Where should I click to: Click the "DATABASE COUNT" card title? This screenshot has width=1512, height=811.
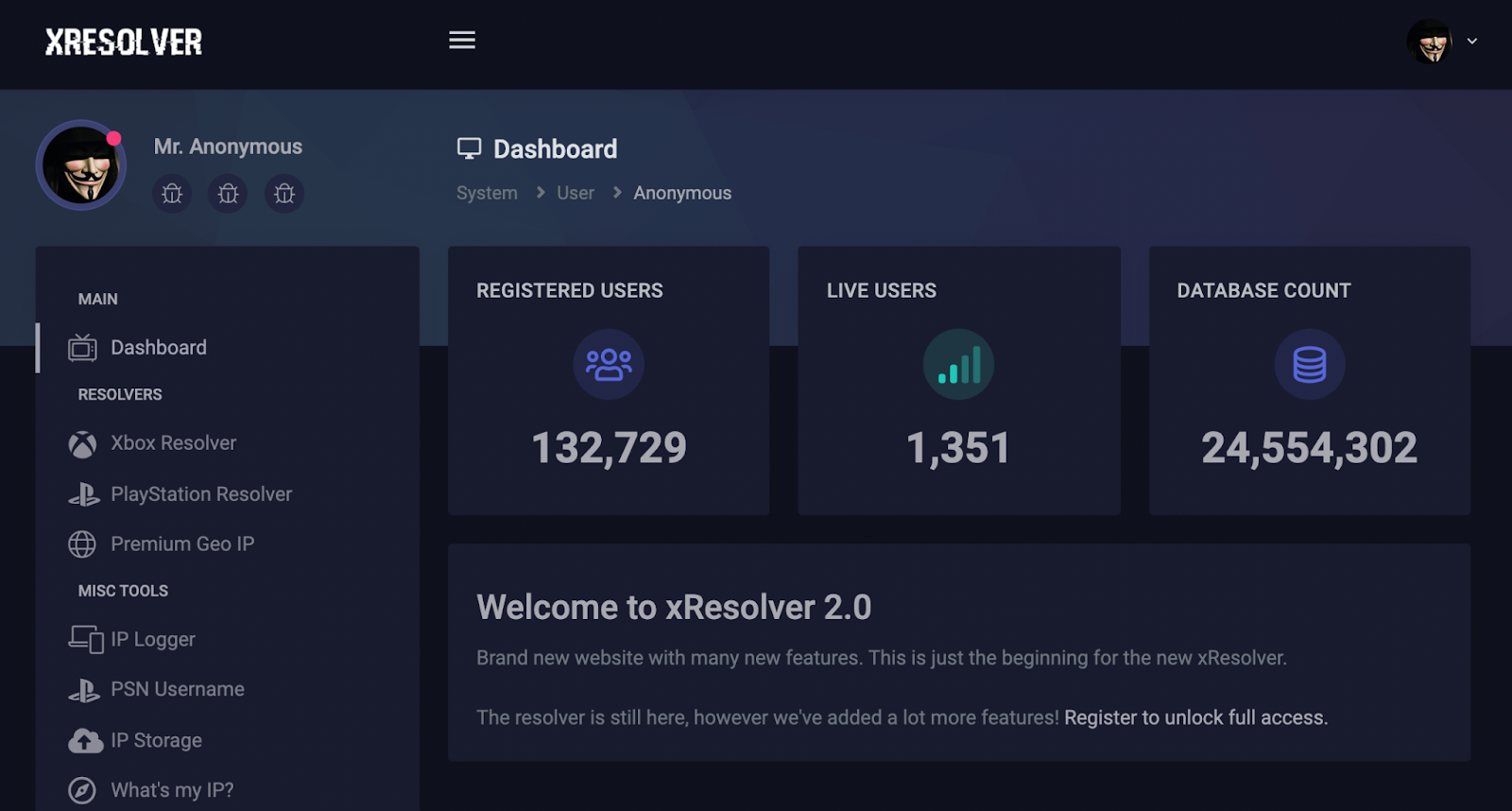coord(1263,291)
